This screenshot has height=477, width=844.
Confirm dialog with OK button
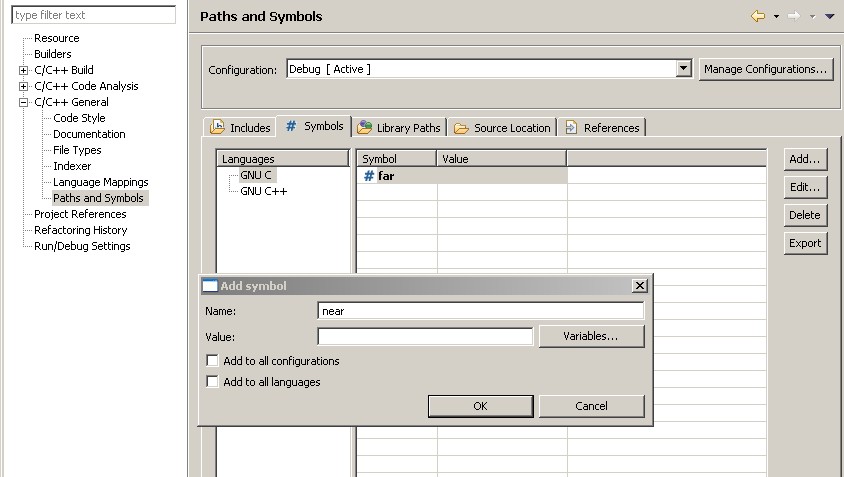(x=480, y=406)
